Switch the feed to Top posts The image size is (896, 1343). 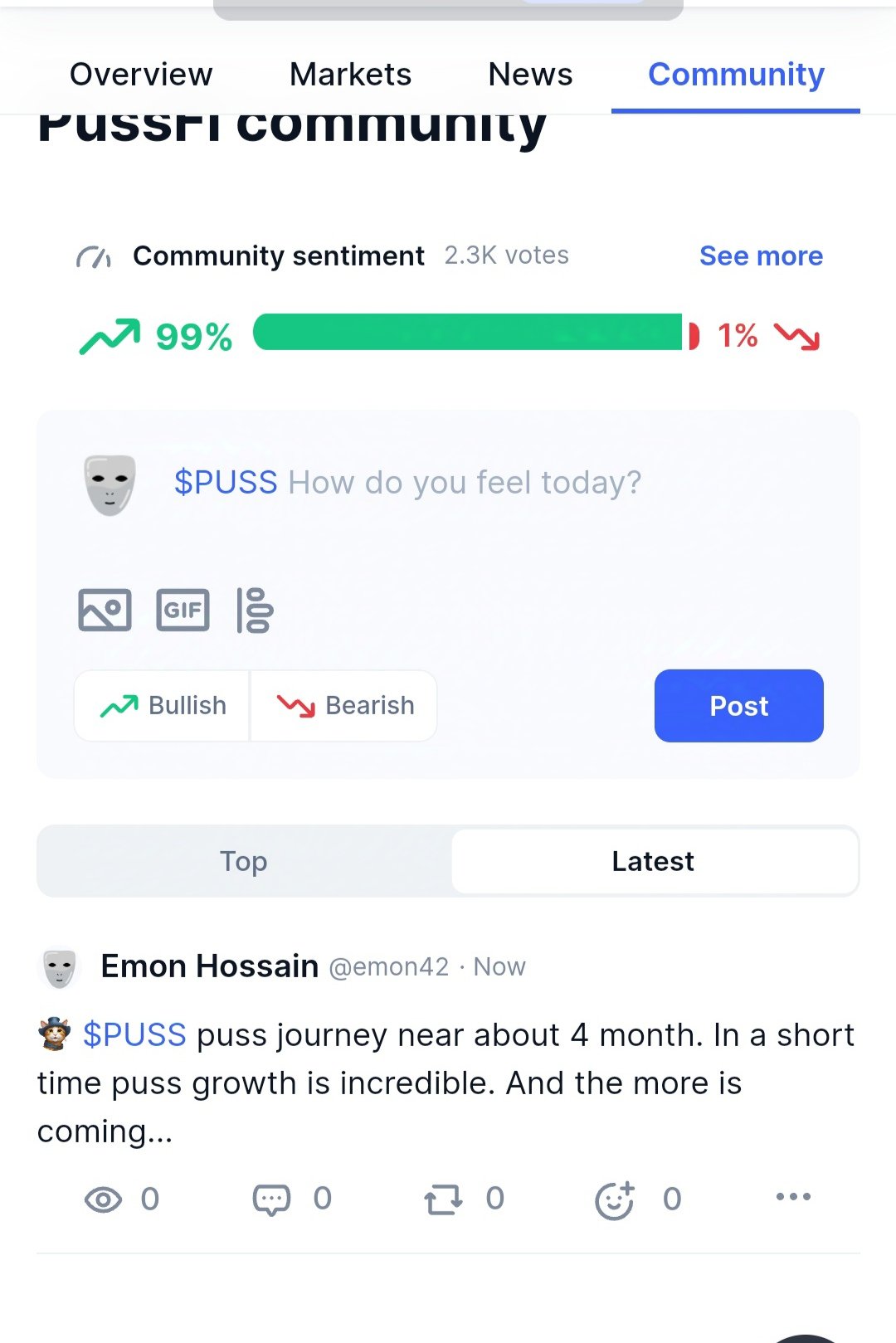(x=244, y=861)
